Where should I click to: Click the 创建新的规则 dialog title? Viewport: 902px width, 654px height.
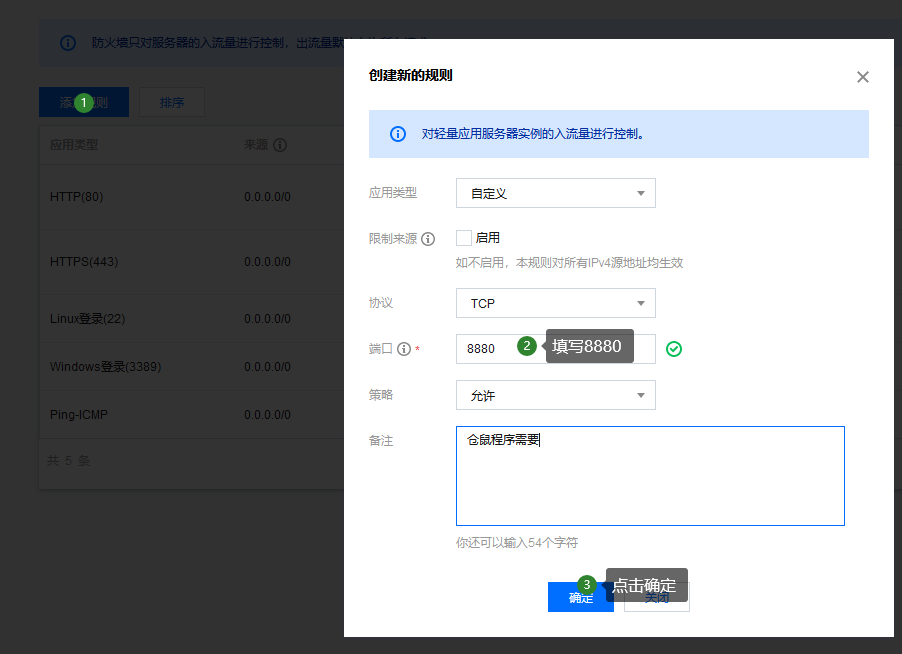[x=411, y=75]
